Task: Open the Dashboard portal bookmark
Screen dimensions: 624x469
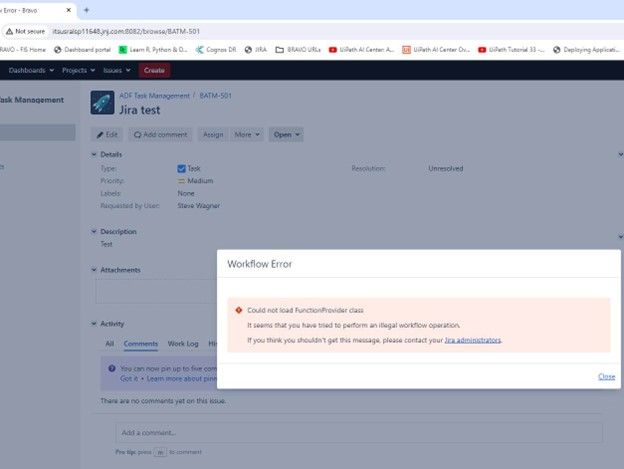Action: [82, 50]
